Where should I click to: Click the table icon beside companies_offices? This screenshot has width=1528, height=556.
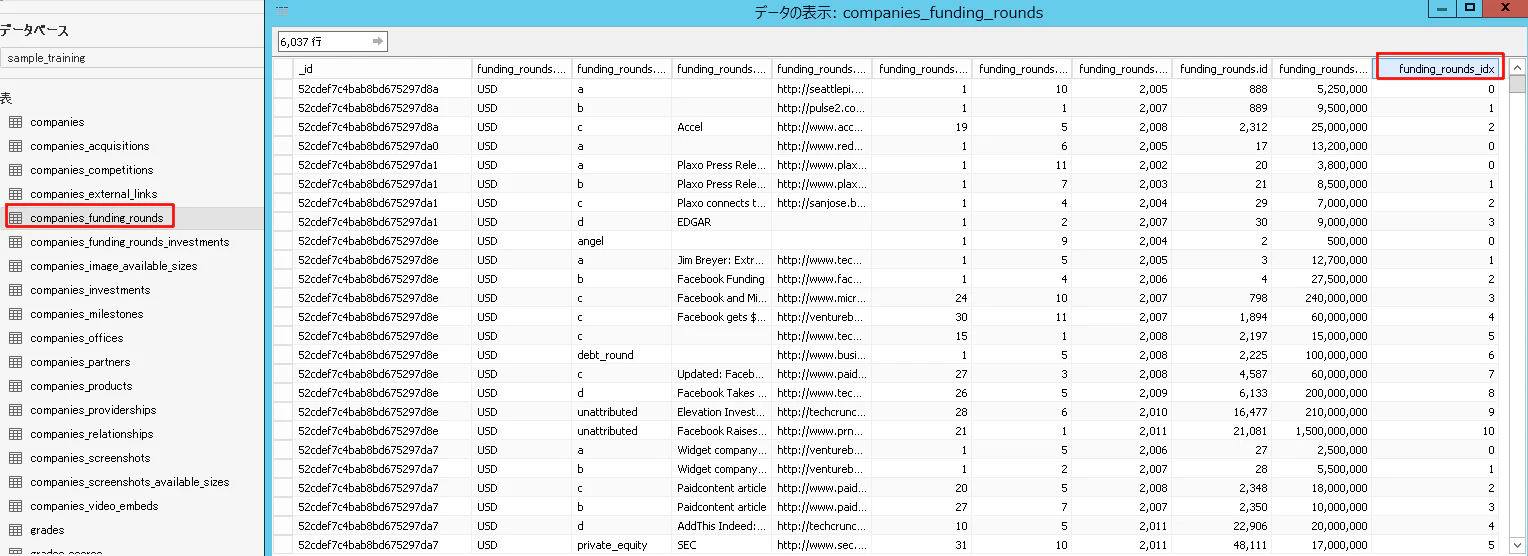15,338
